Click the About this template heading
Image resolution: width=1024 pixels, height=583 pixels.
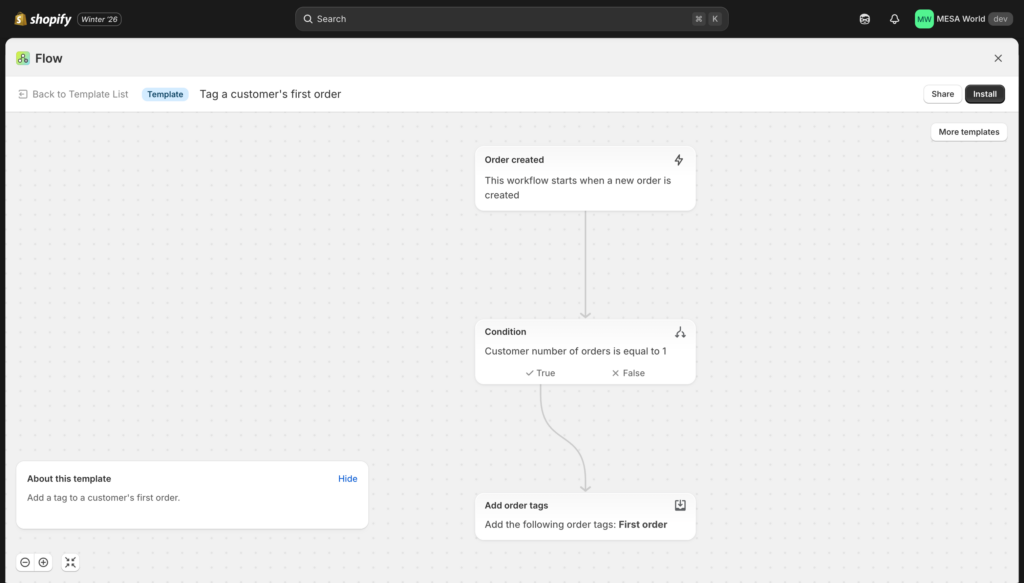point(69,479)
